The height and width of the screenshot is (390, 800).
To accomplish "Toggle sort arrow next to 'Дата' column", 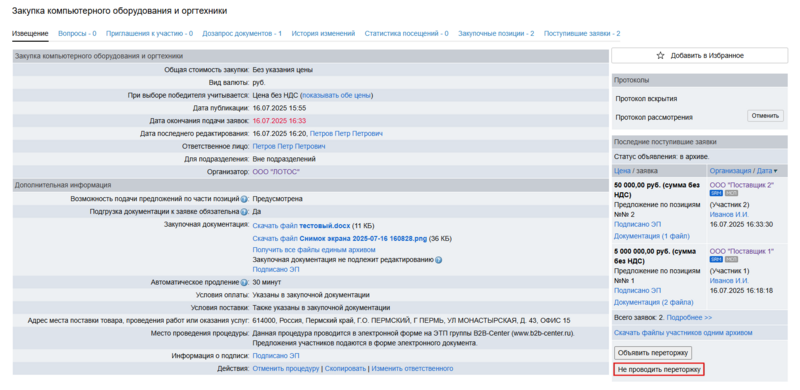I will point(776,171).
